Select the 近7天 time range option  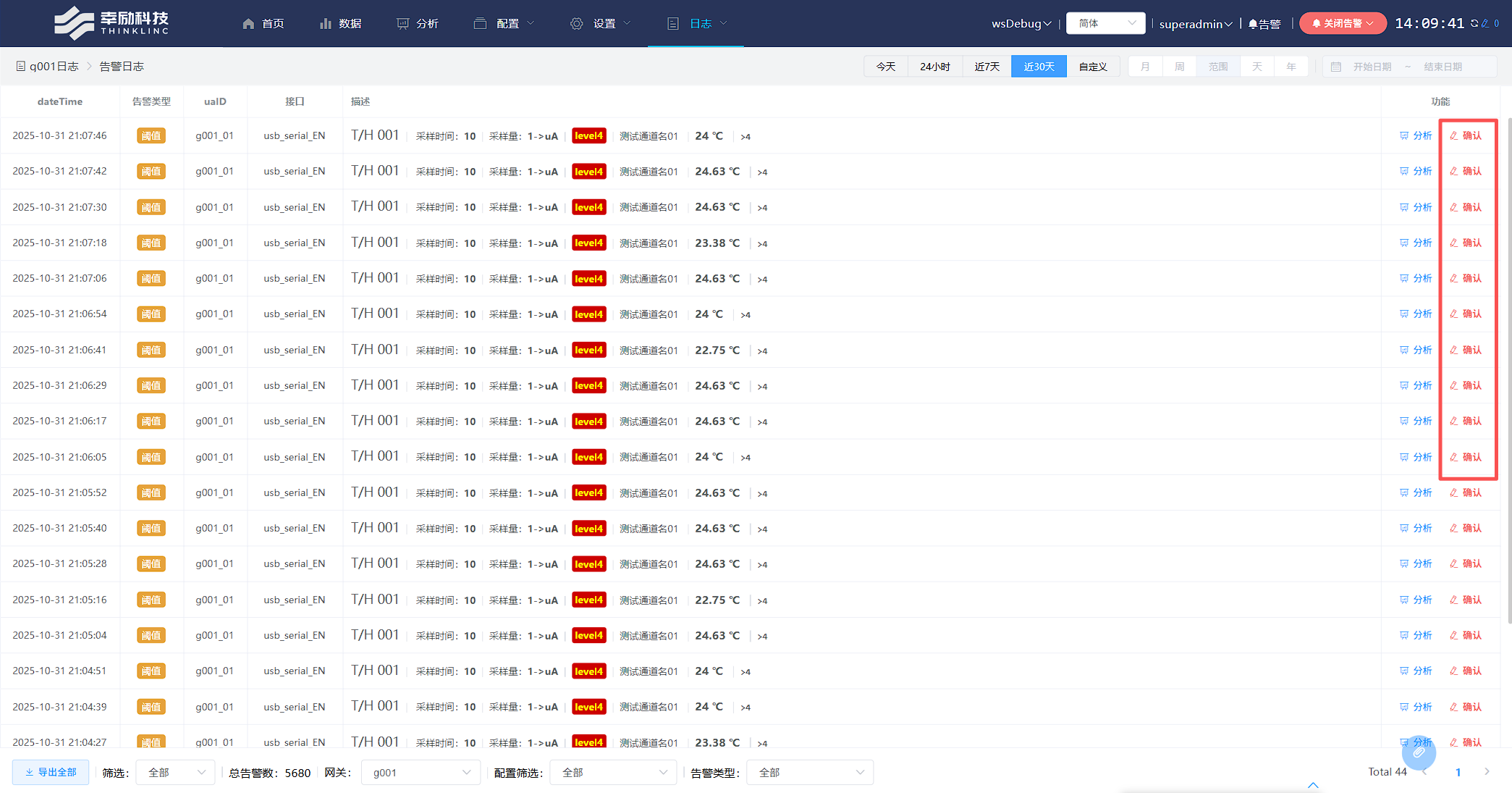[x=986, y=66]
